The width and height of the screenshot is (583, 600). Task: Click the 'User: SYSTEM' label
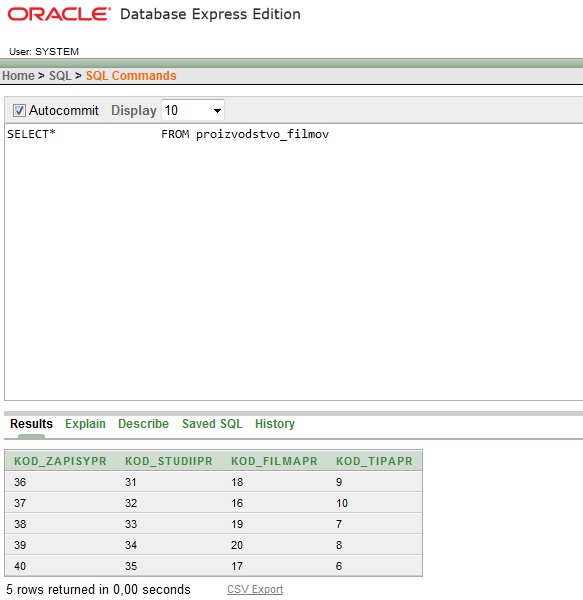(x=44, y=52)
